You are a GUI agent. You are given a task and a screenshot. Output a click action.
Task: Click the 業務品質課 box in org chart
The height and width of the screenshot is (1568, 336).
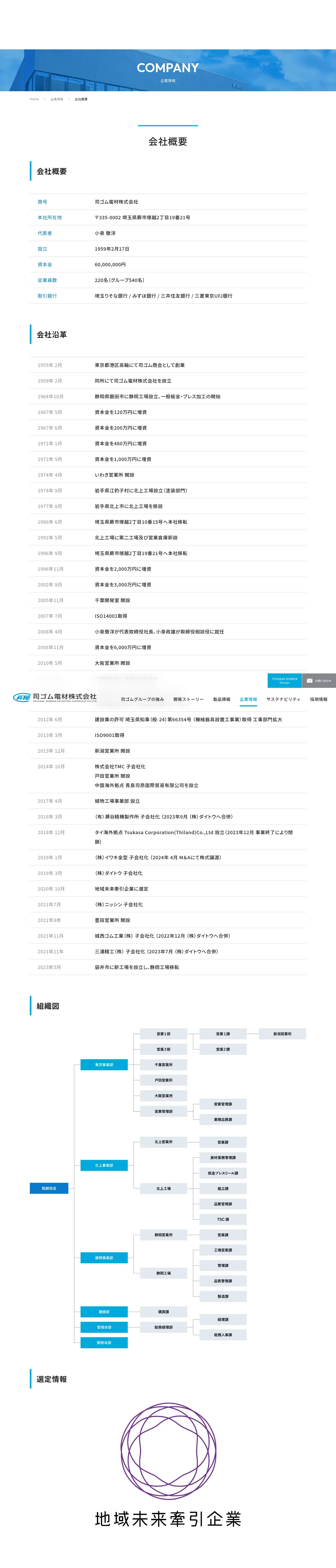pos(223,1119)
